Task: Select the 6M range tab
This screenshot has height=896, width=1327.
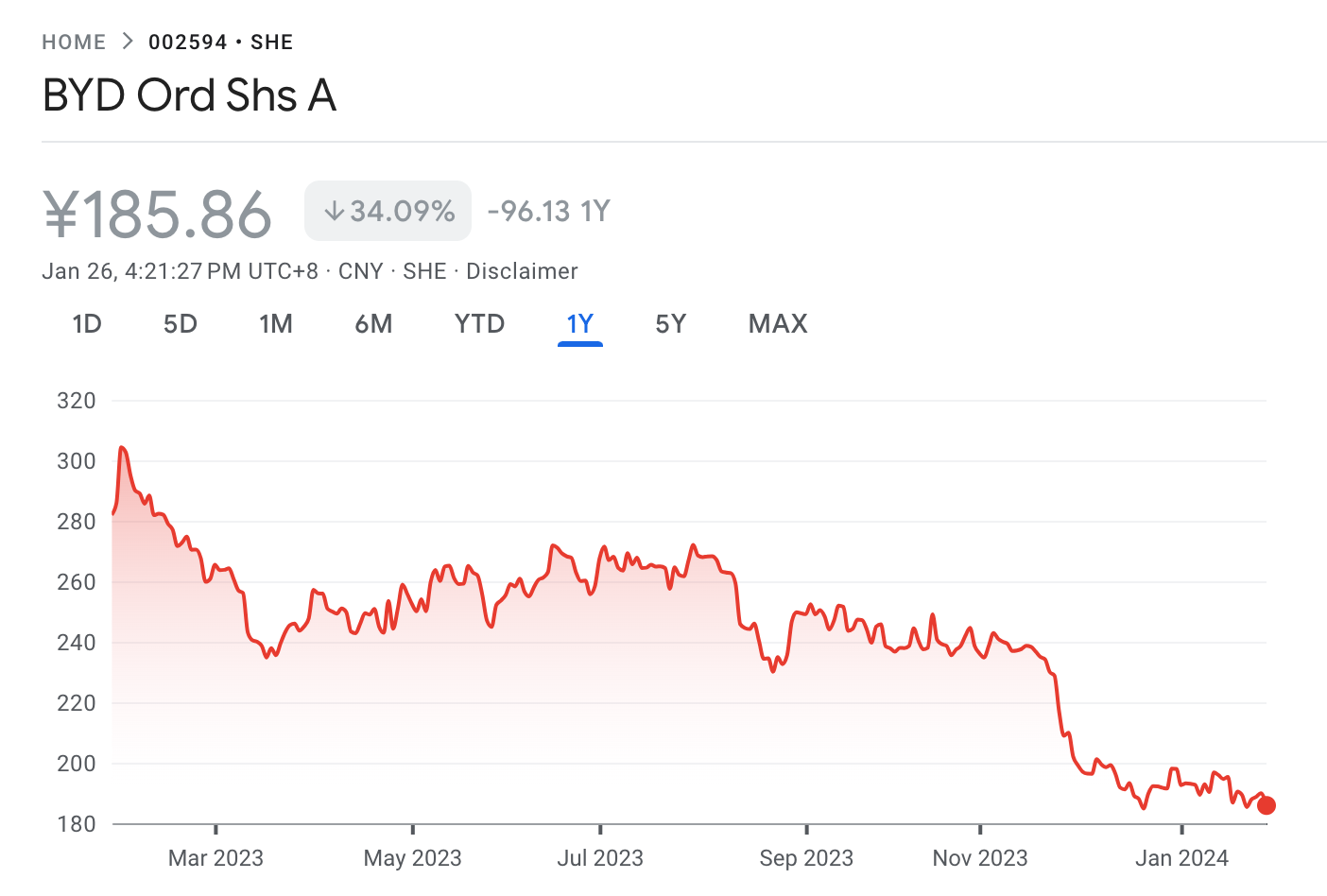Action: [x=373, y=324]
